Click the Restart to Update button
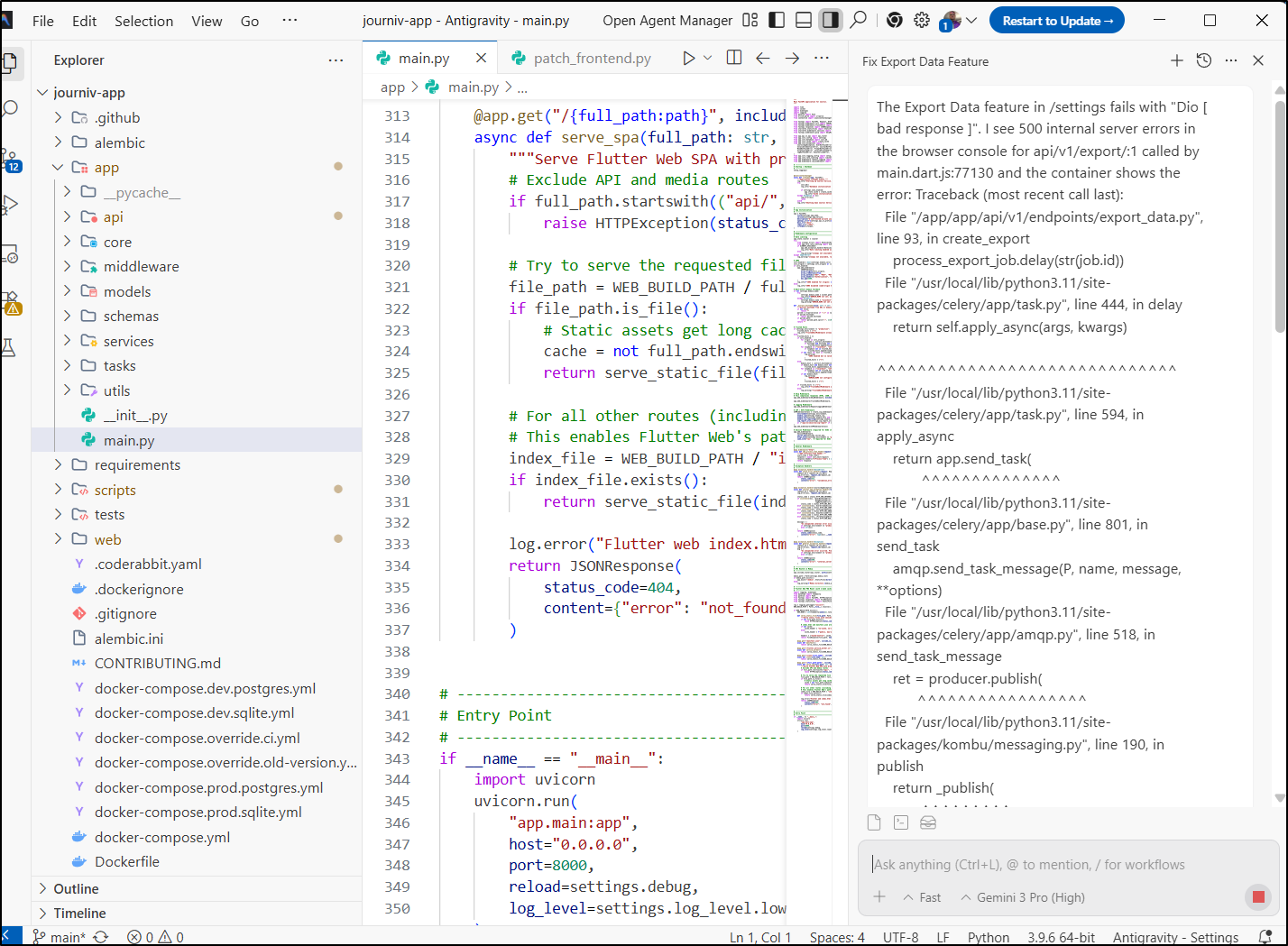The width and height of the screenshot is (1288, 946). [x=1056, y=20]
